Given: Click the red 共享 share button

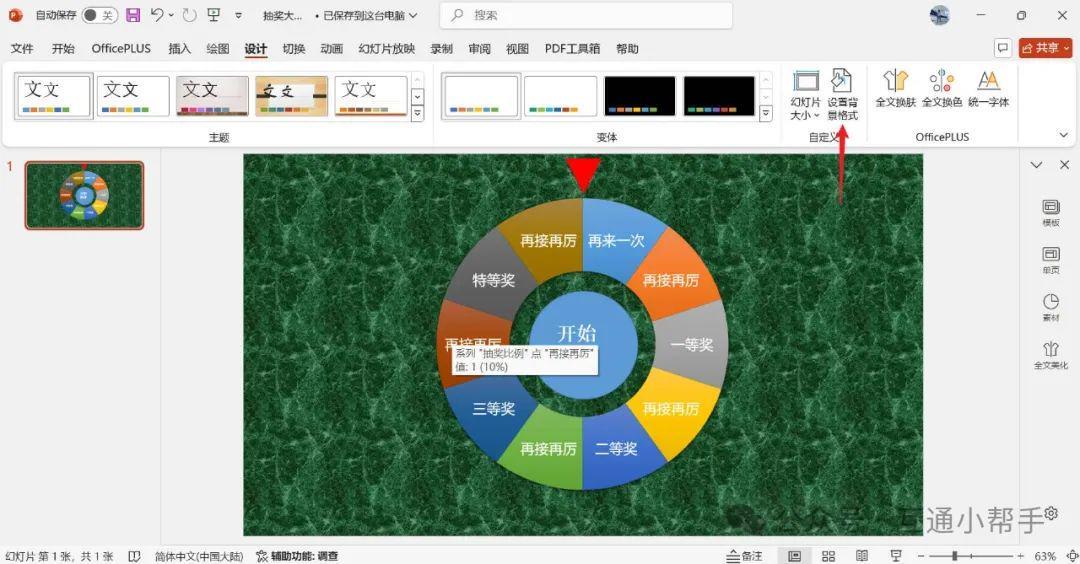Looking at the screenshot, I should 1046,48.
